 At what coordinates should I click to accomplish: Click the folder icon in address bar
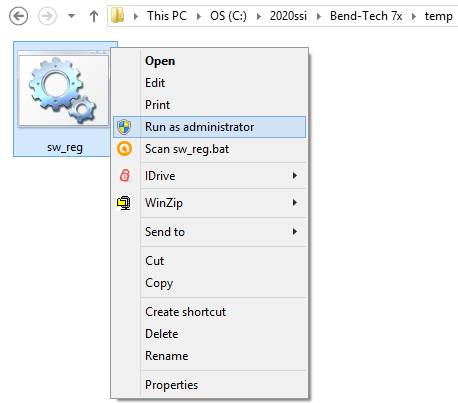tap(117, 15)
